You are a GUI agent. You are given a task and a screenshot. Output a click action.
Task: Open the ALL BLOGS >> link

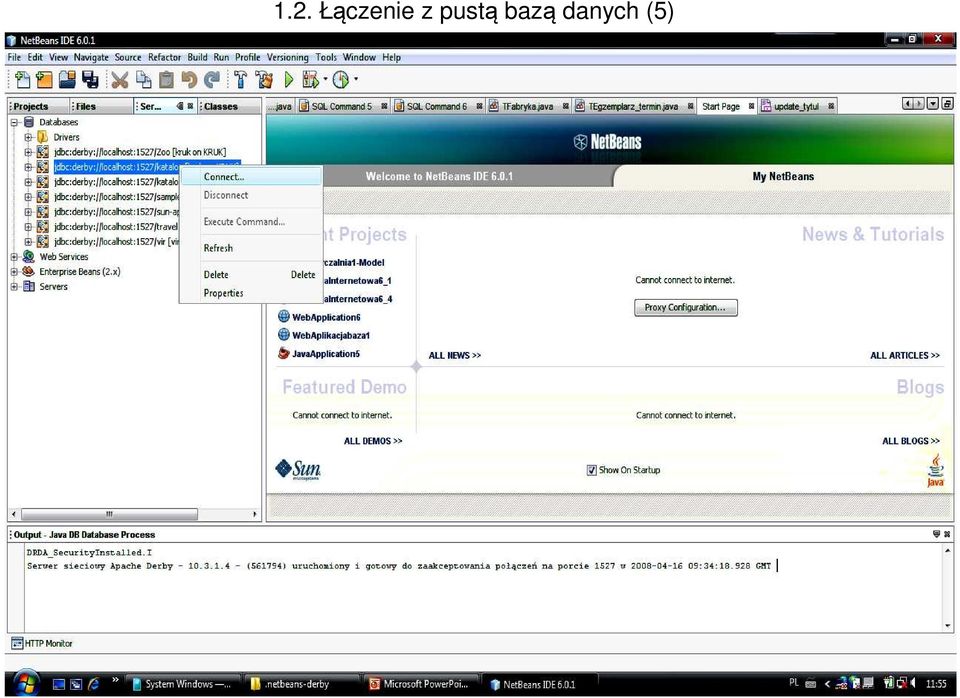(910, 441)
